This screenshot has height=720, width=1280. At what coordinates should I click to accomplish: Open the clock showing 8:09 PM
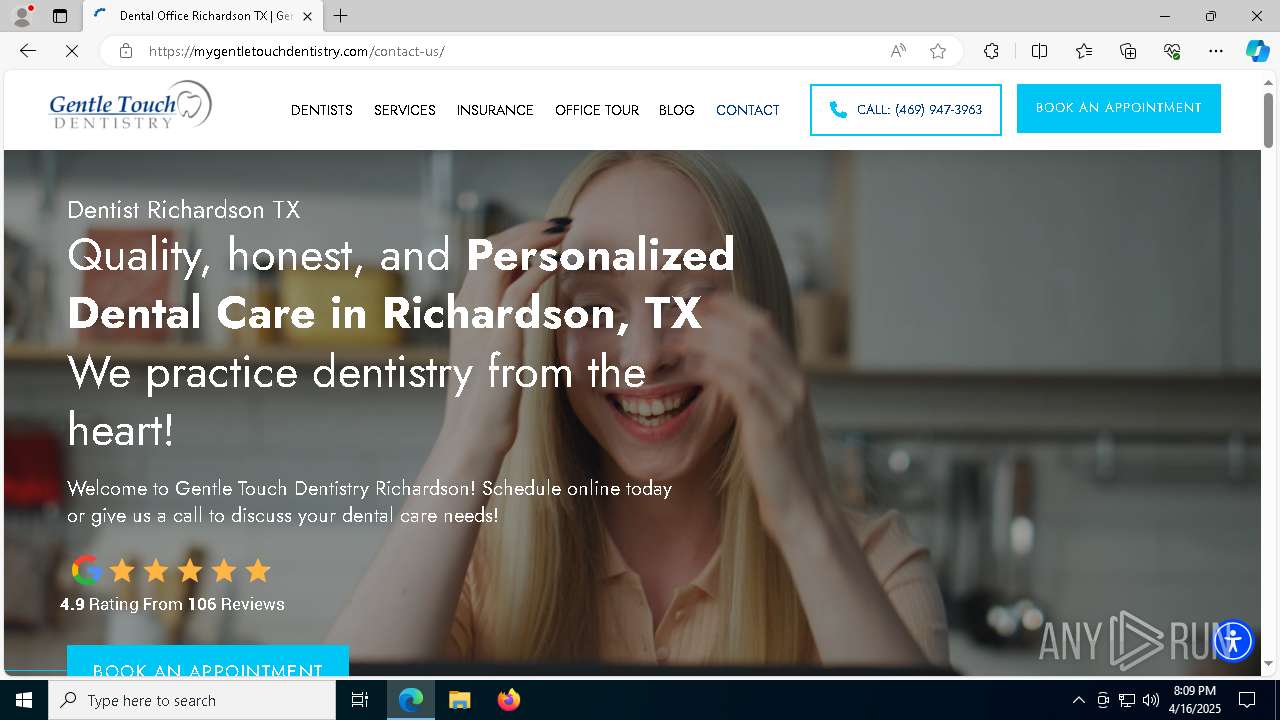[1195, 700]
